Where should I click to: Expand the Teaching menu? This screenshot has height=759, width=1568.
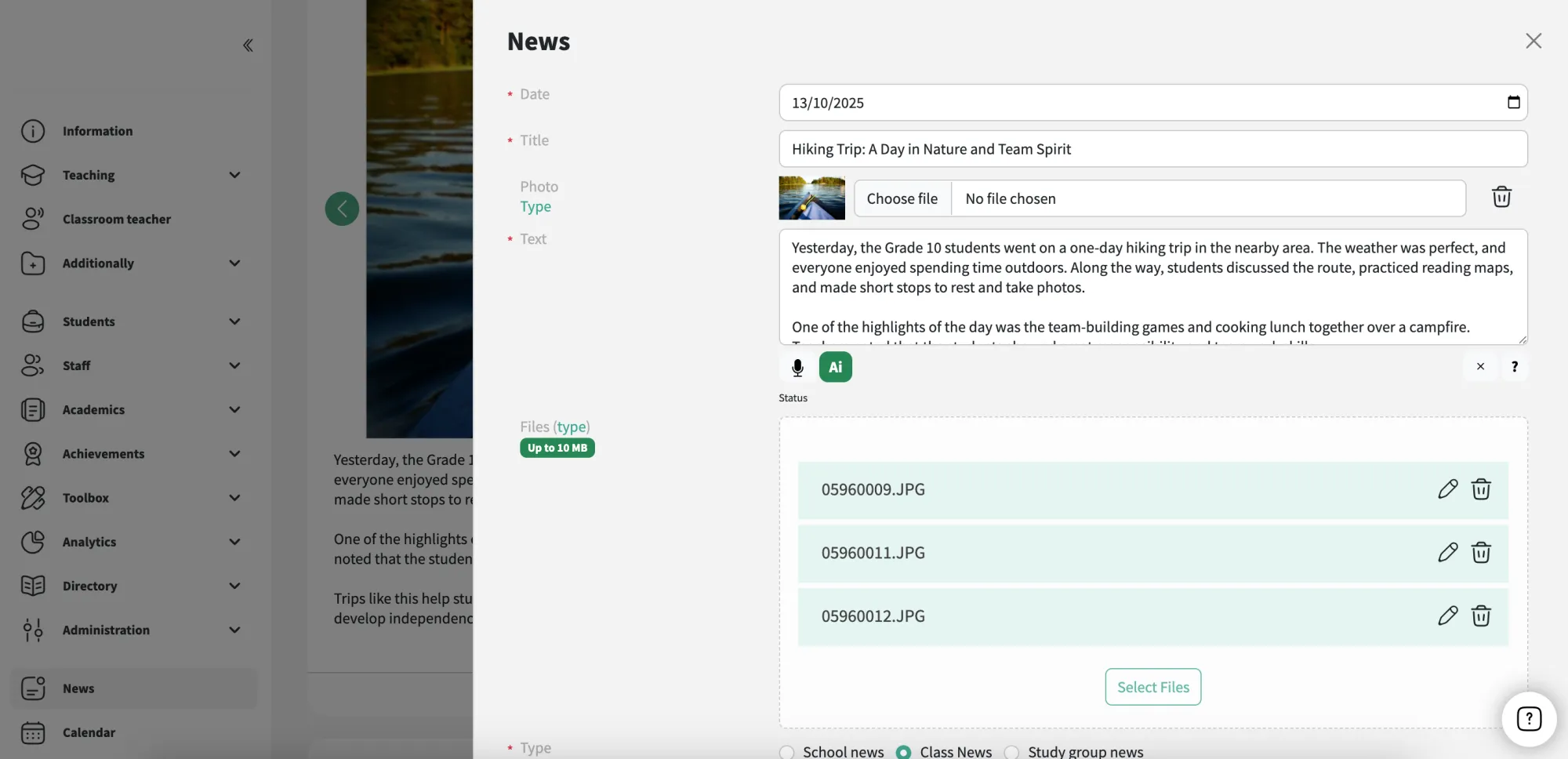coord(132,175)
